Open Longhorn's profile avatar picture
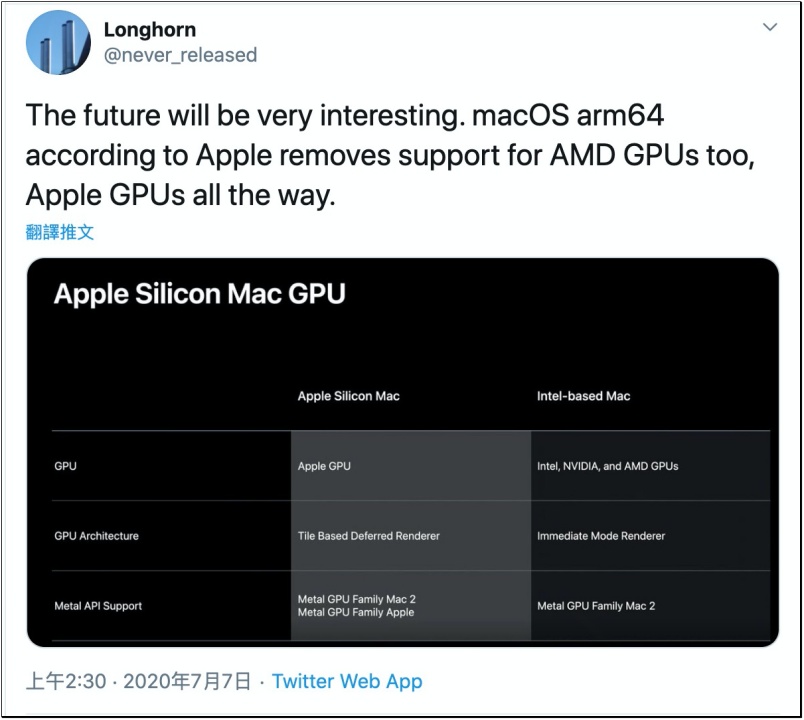The height and width of the screenshot is (720, 804). pos(58,43)
